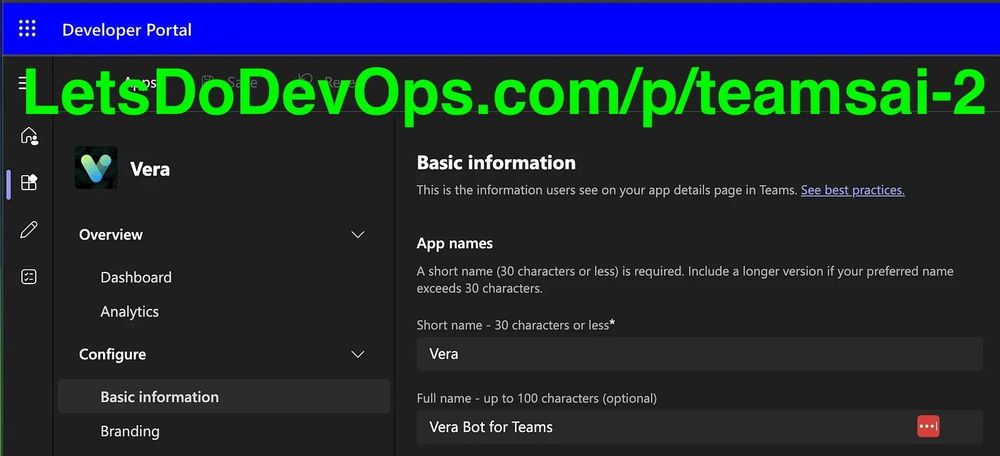Click the Developer Portal title

[127, 30]
